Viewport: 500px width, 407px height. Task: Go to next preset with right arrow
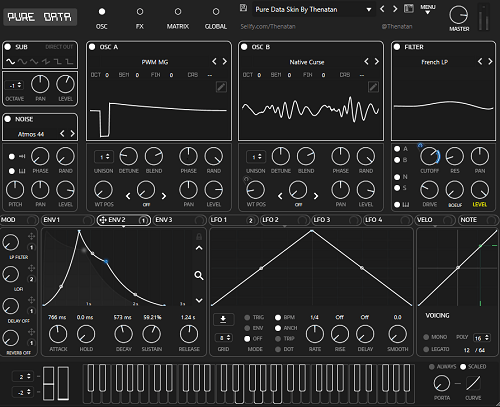(395, 9)
